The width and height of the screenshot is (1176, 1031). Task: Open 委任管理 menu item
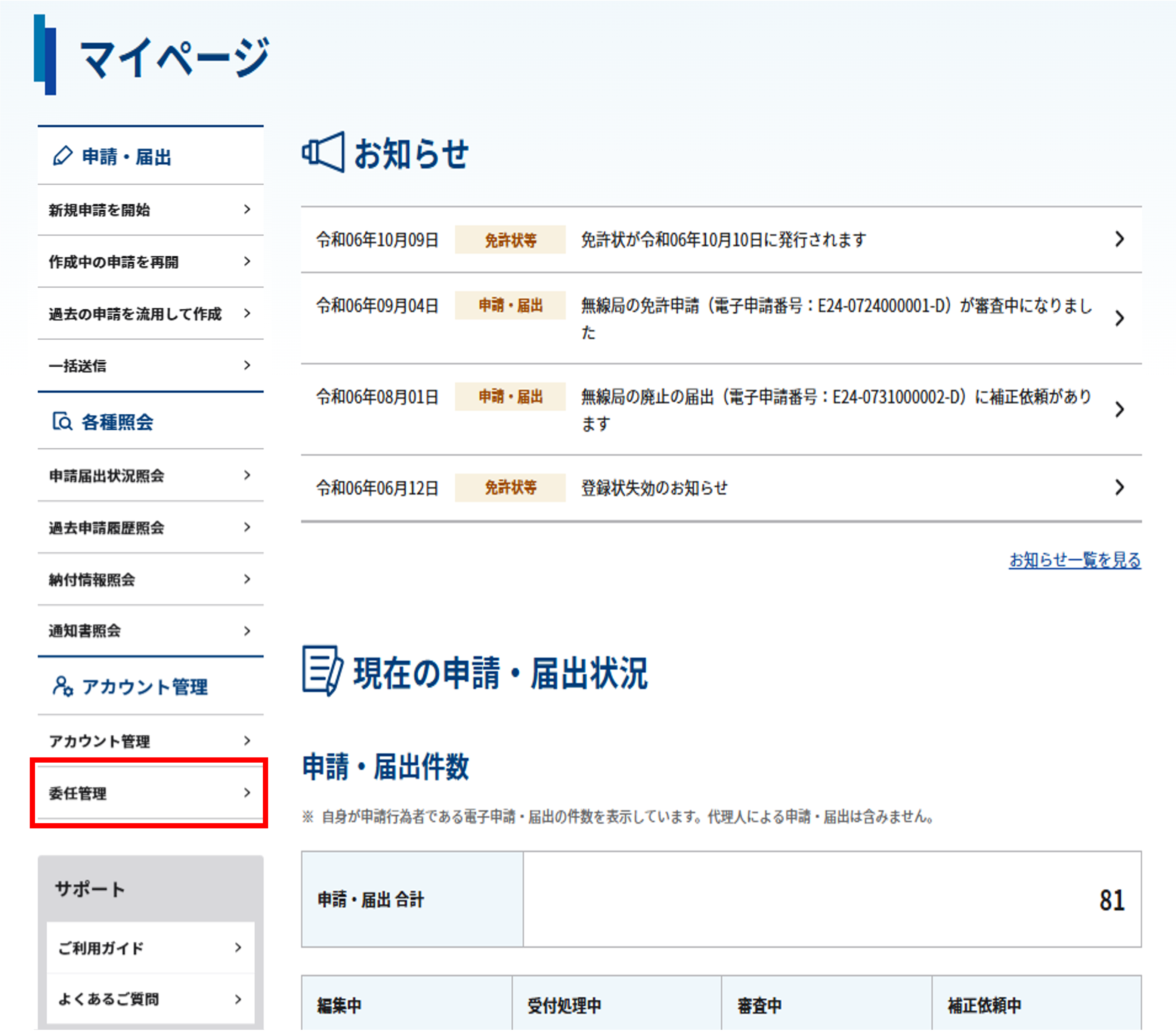pos(151,793)
